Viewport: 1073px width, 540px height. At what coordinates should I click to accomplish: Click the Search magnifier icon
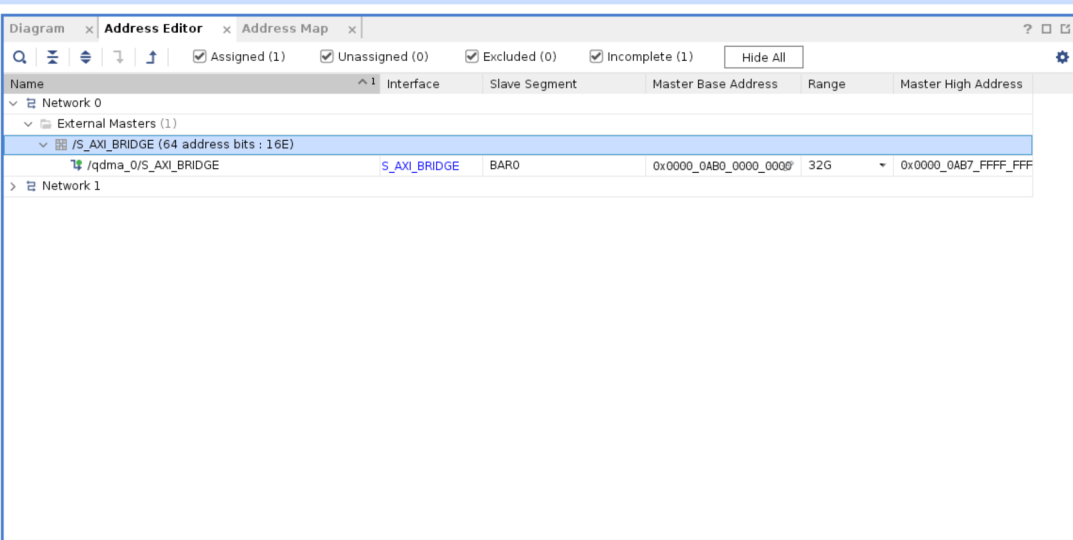[x=19, y=57]
